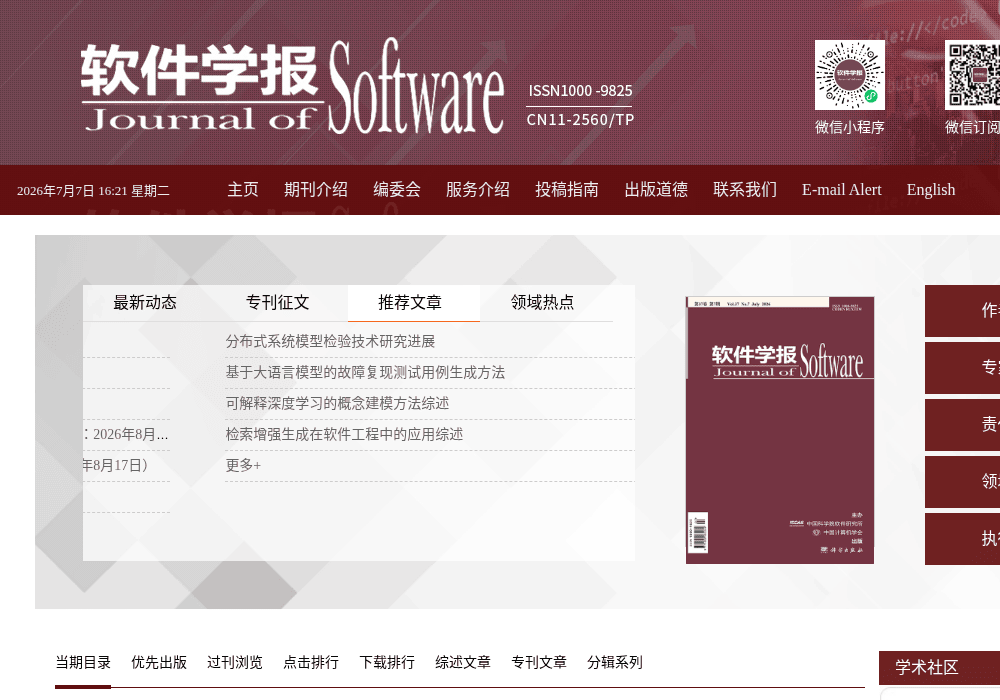This screenshot has height=700, width=1000.
Task: Click the red side button beginning 责
Action: click(x=962, y=425)
